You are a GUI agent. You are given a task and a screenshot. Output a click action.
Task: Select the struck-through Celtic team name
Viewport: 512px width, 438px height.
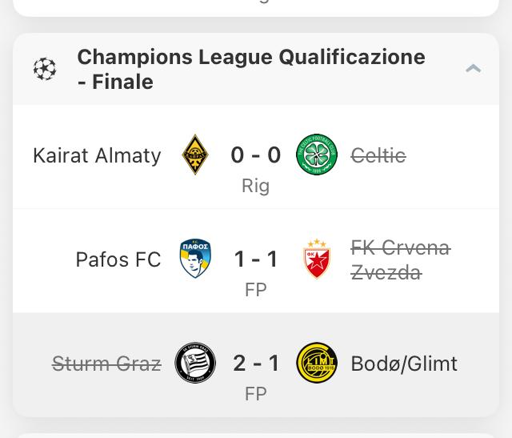tap(378, 155)
